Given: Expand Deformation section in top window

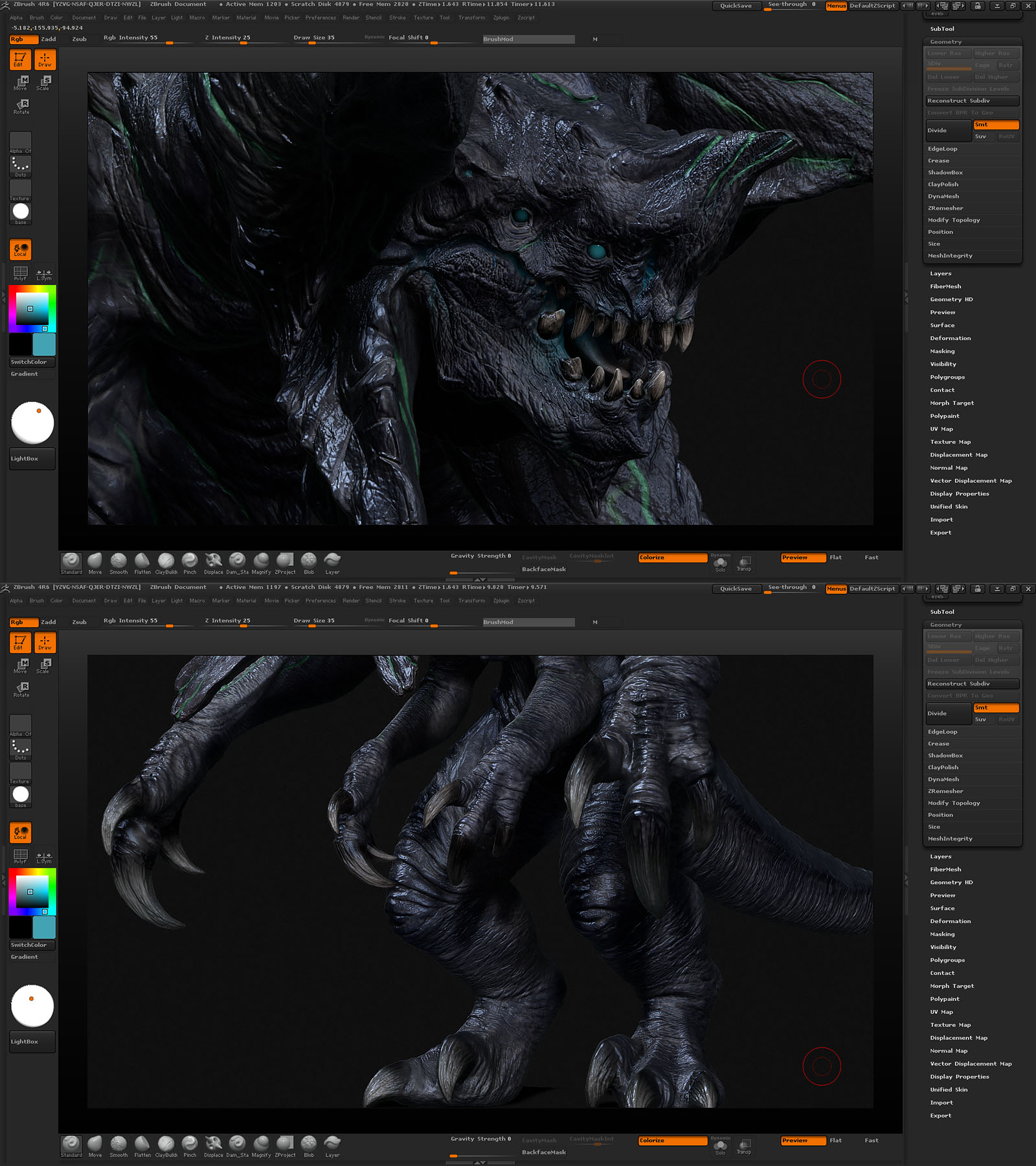Looking at the screenshot, I should pyautogui.click(x=951, y=339).
